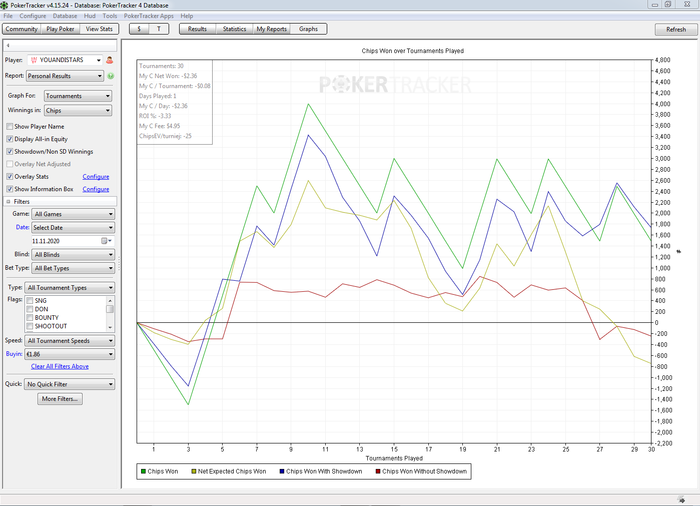This screenshot has height=506, width=700.
Task: Click the green help icon beside Report
Action: [110, 76]
